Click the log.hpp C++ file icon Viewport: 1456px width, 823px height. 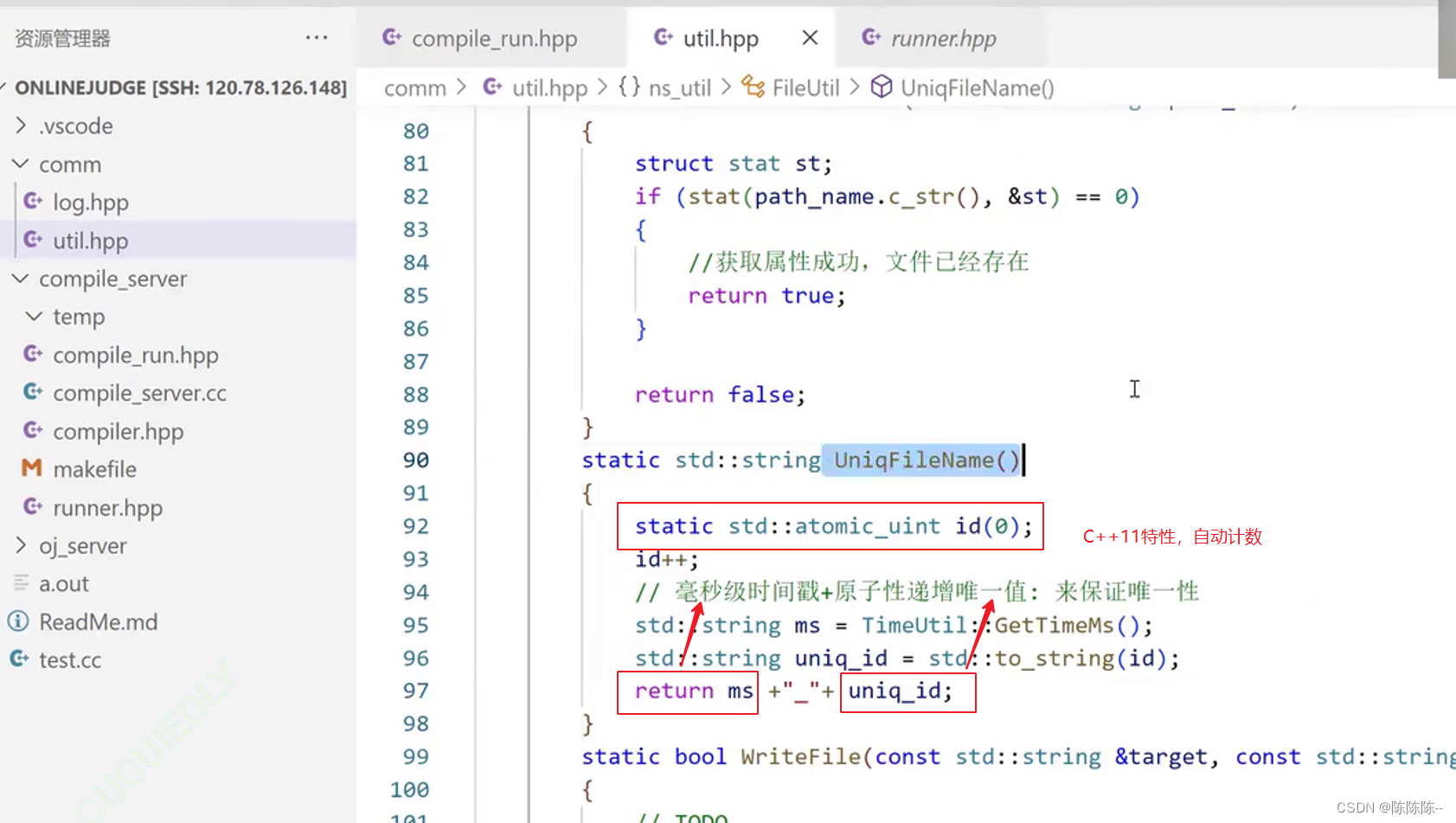(33, 201)
